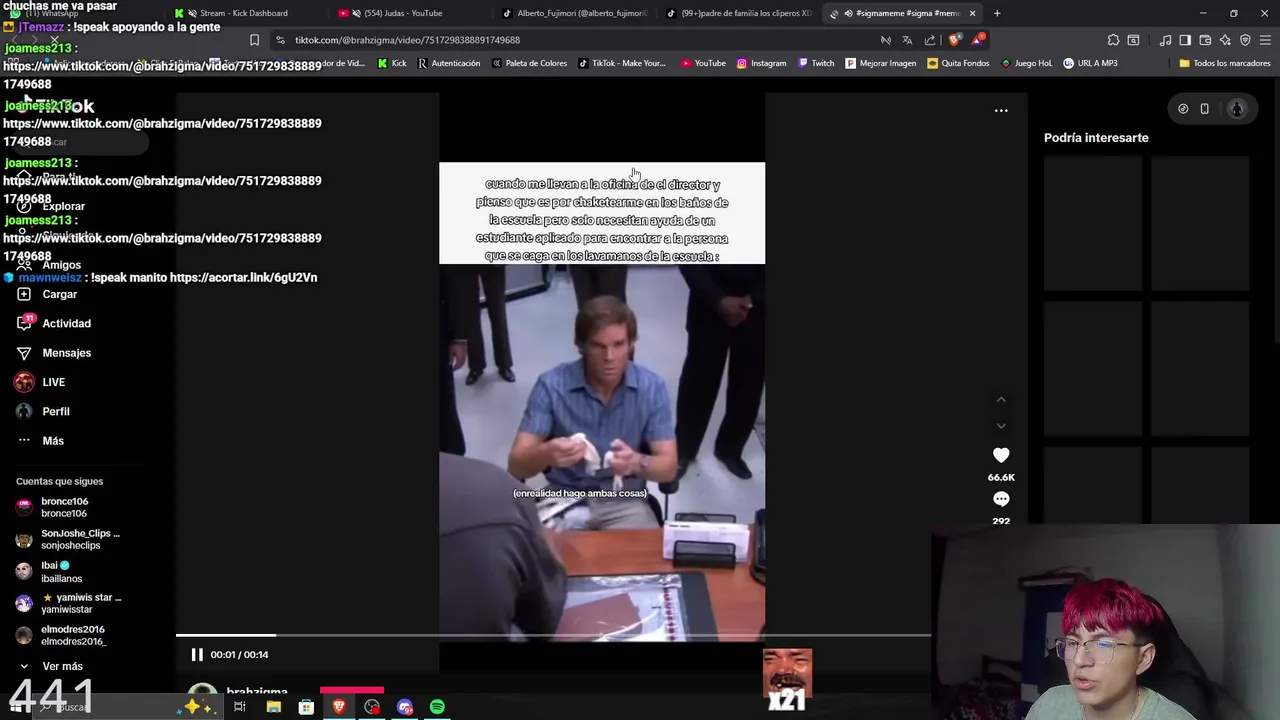Viewport: 1280px width, 720px height.
Task: Open the Mejorar Imagen bookmark
Action: 881,63
